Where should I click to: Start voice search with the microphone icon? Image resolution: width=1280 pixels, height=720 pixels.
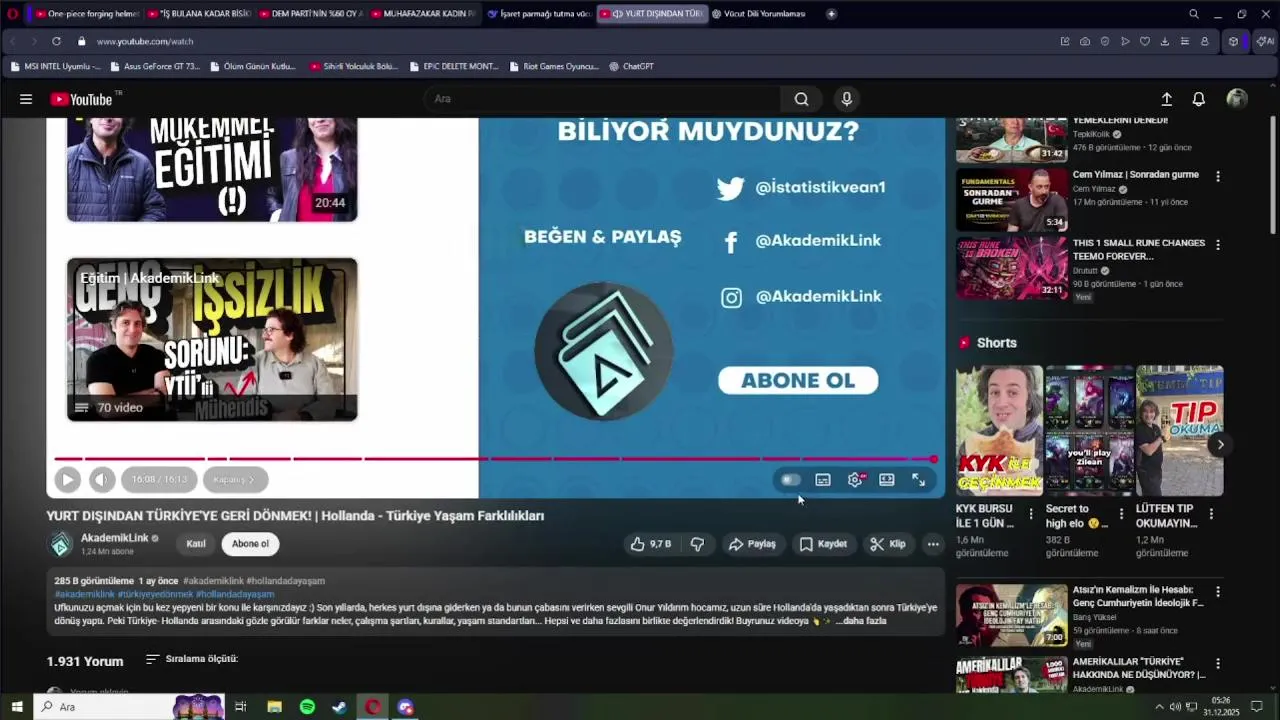point(847,99)
